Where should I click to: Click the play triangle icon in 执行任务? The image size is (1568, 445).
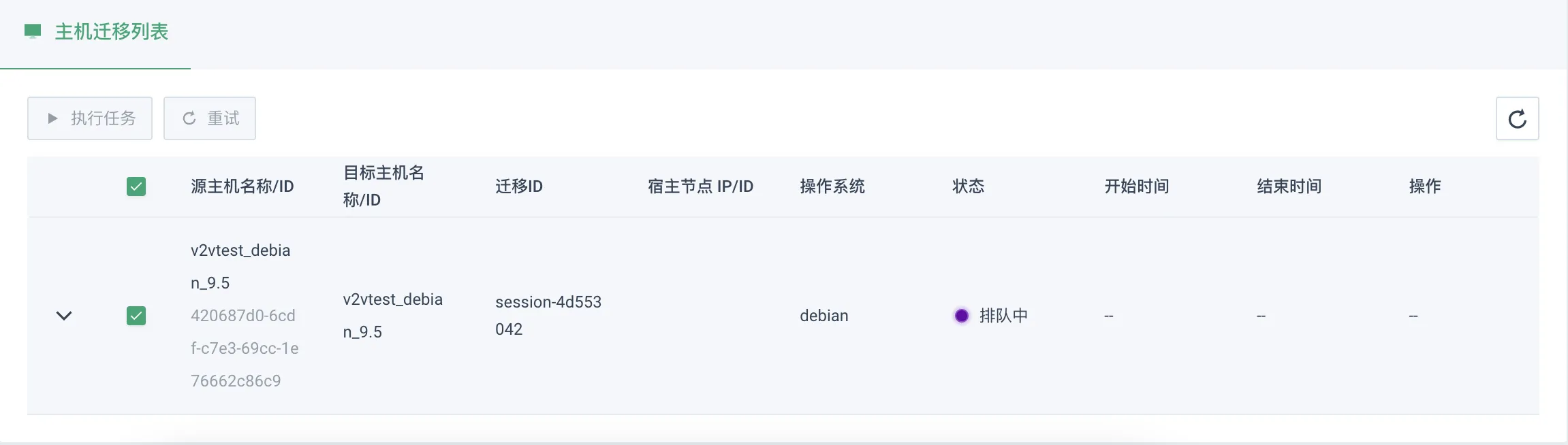point(52,118)
